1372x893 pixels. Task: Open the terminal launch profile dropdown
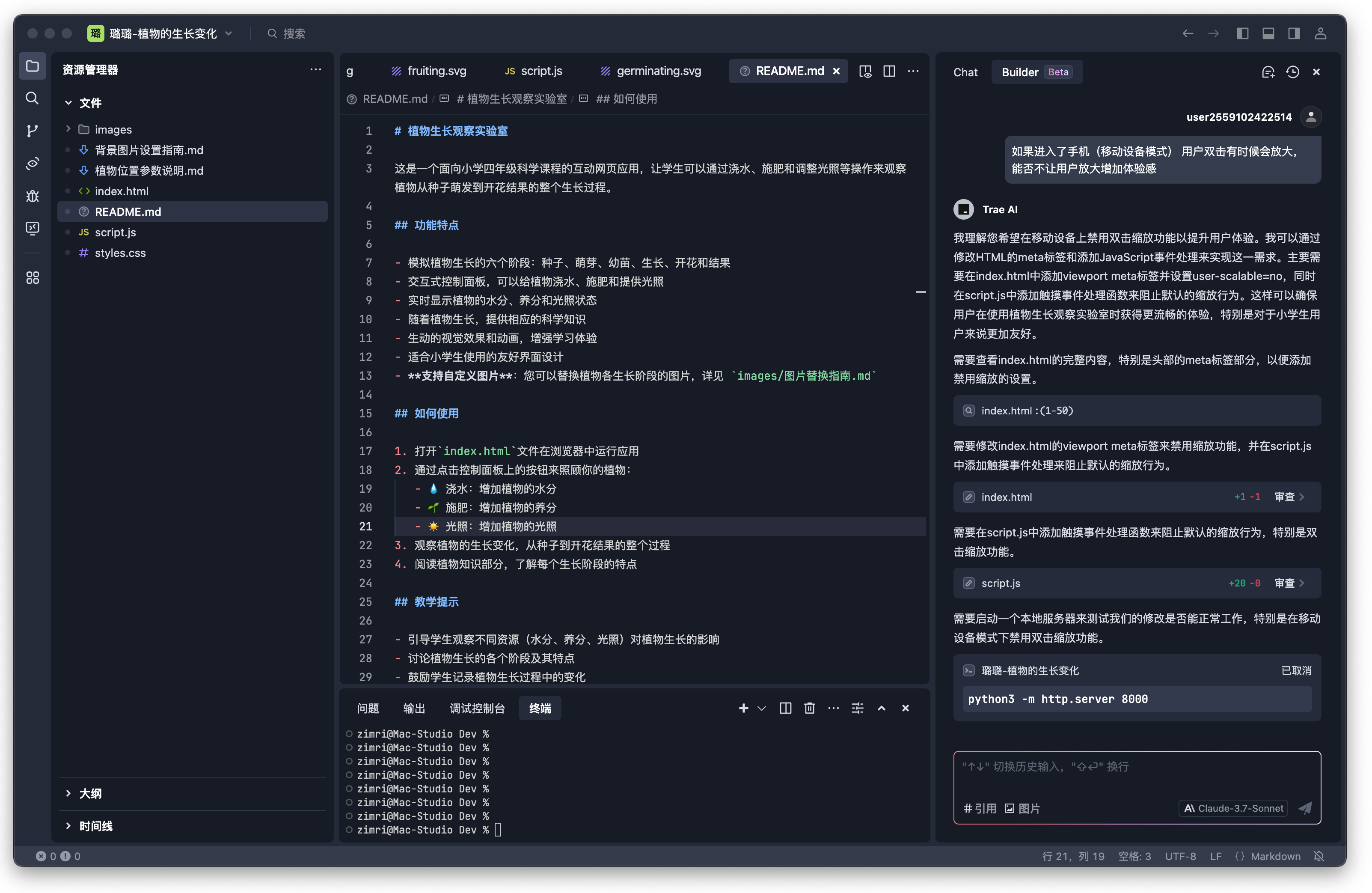click(x=761, y=708)
